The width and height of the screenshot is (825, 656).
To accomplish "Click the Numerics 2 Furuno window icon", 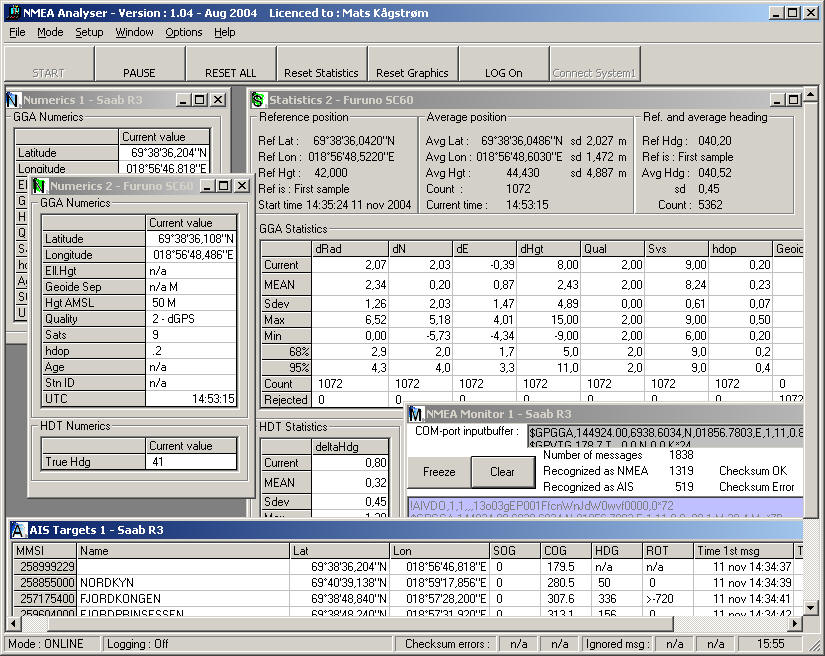I will 39,186.
